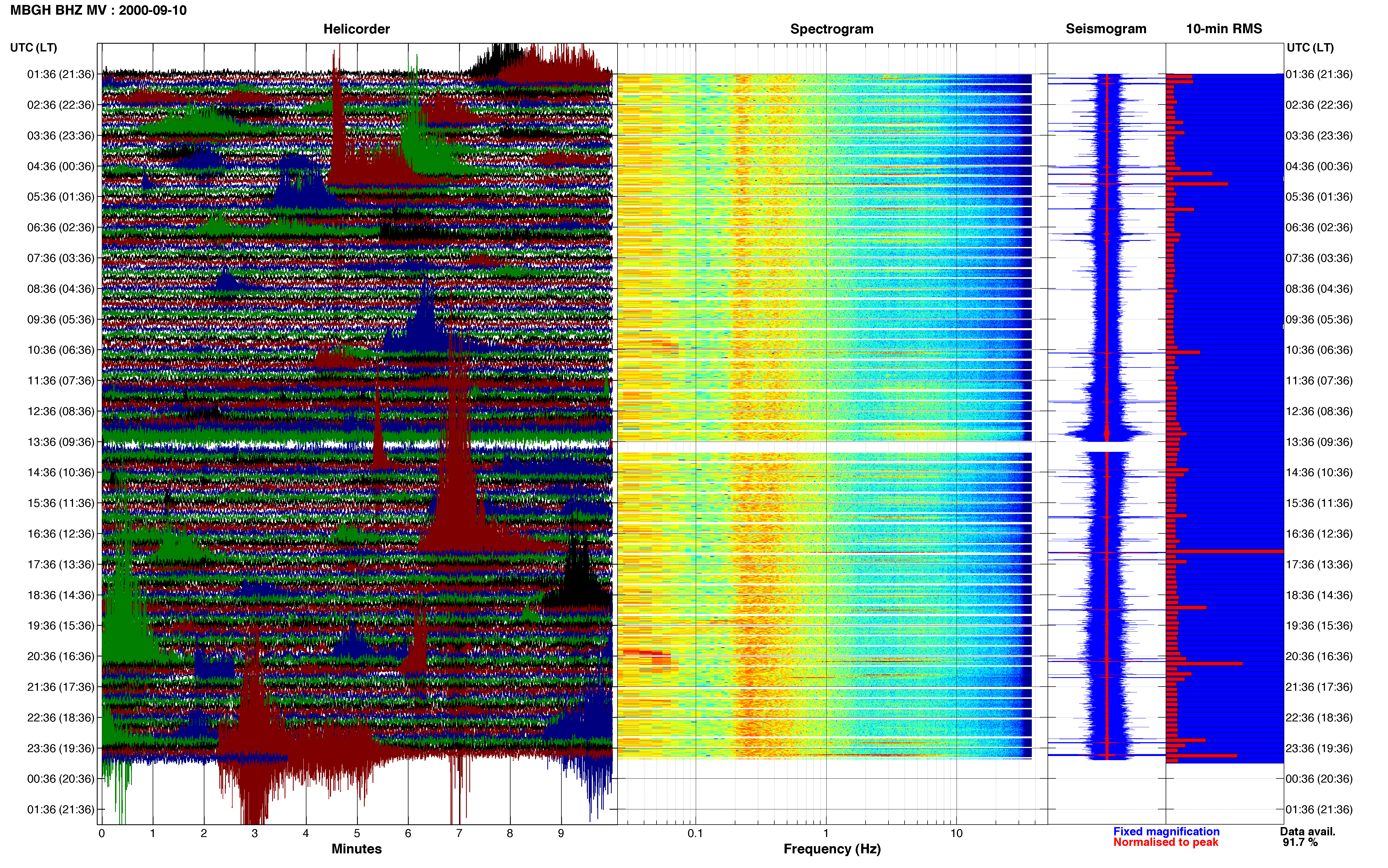Click left time label '00:36 (20:36)'

point(61,779)
